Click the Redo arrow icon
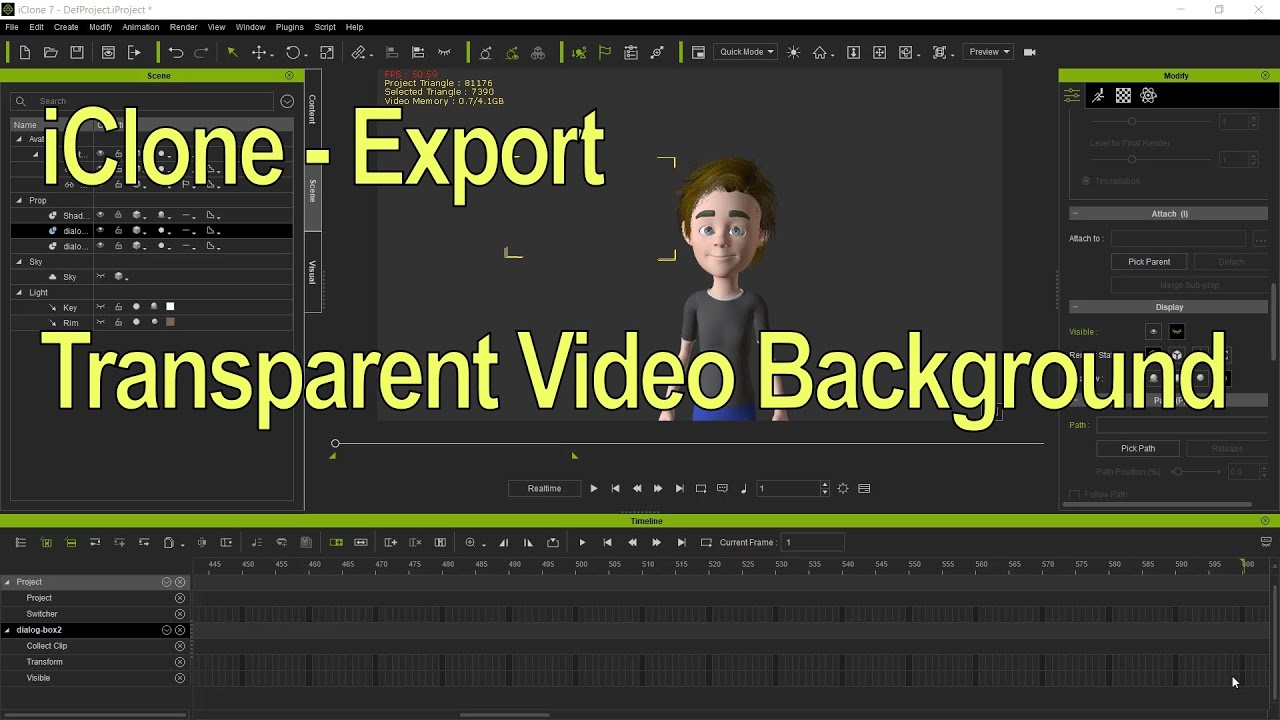Screen dimensions: 1280x720 point(202,52)
